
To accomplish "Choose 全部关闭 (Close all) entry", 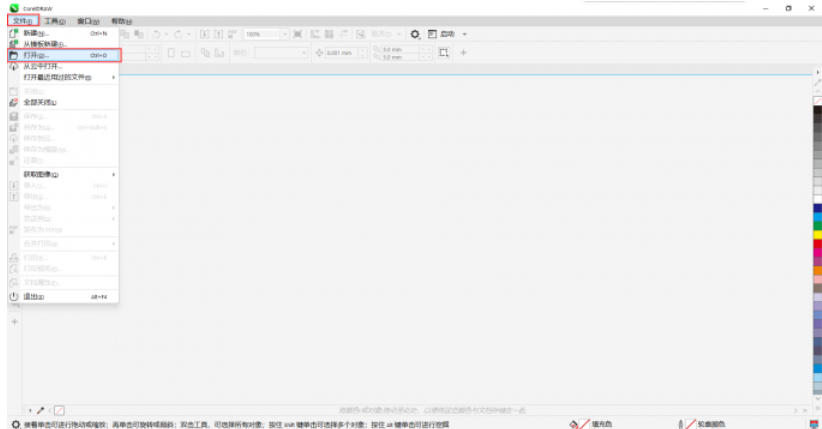I will (63, 102).
